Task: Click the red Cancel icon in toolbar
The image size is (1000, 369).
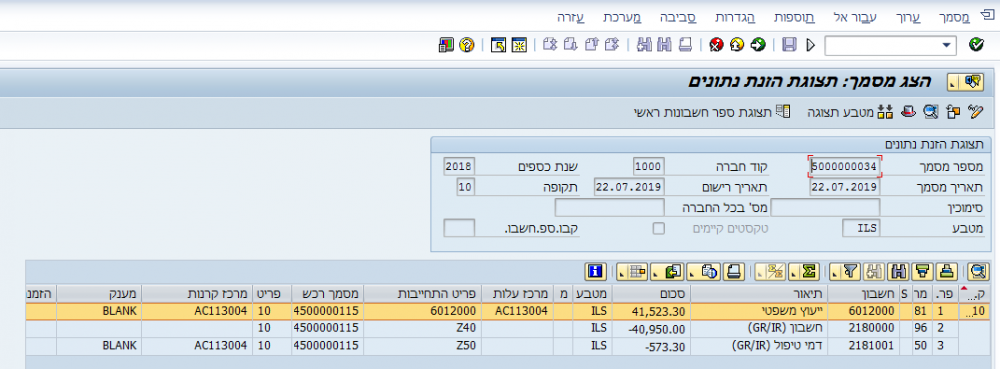Action: pos(716,45)
